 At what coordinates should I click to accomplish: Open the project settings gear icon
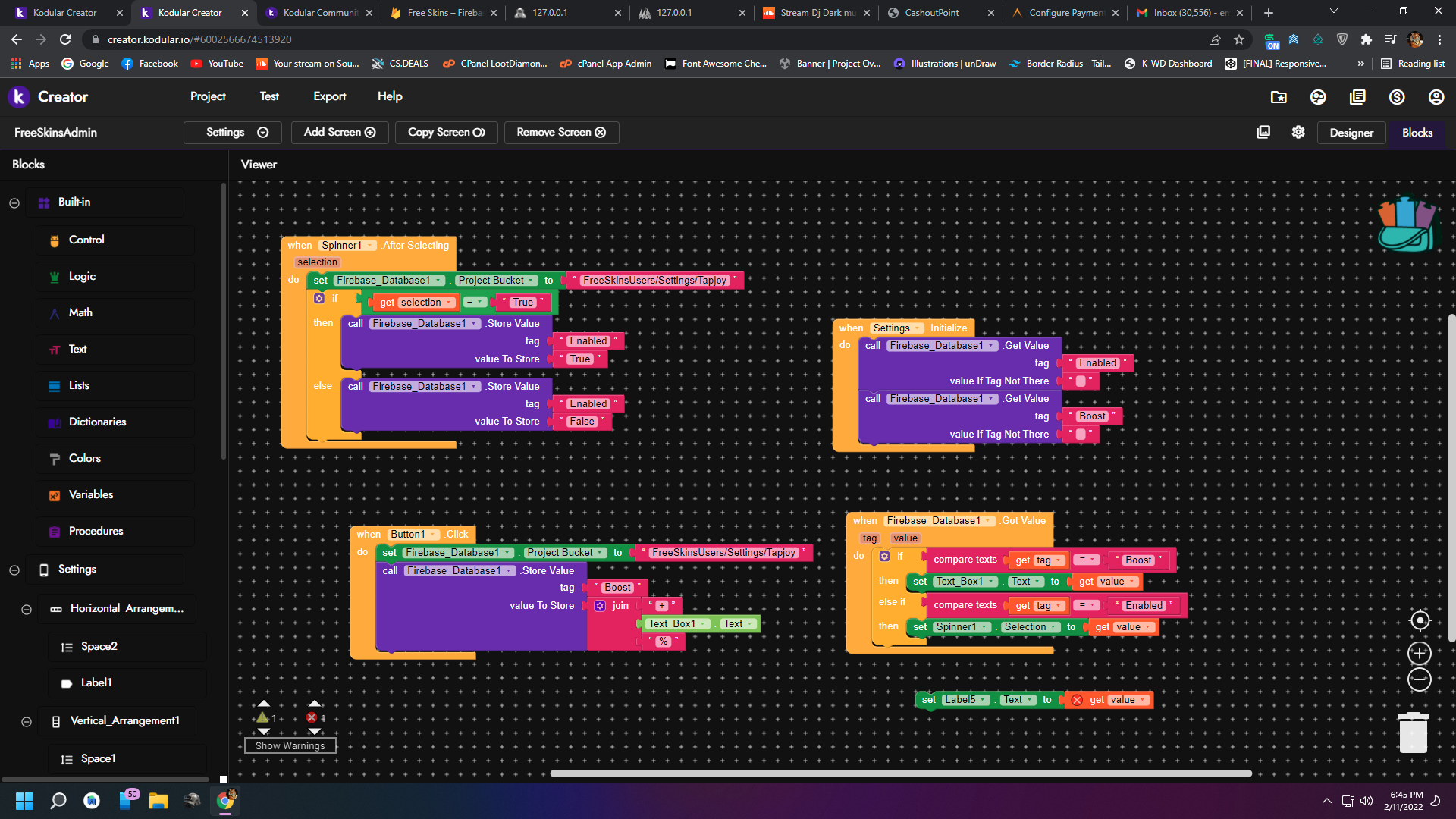click(x=1298, y=133)
